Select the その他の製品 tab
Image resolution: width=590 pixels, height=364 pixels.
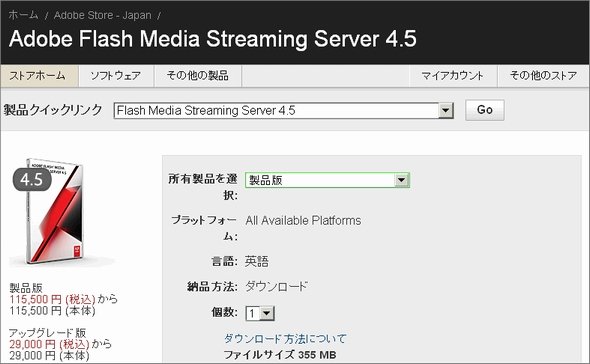(198, 76)
